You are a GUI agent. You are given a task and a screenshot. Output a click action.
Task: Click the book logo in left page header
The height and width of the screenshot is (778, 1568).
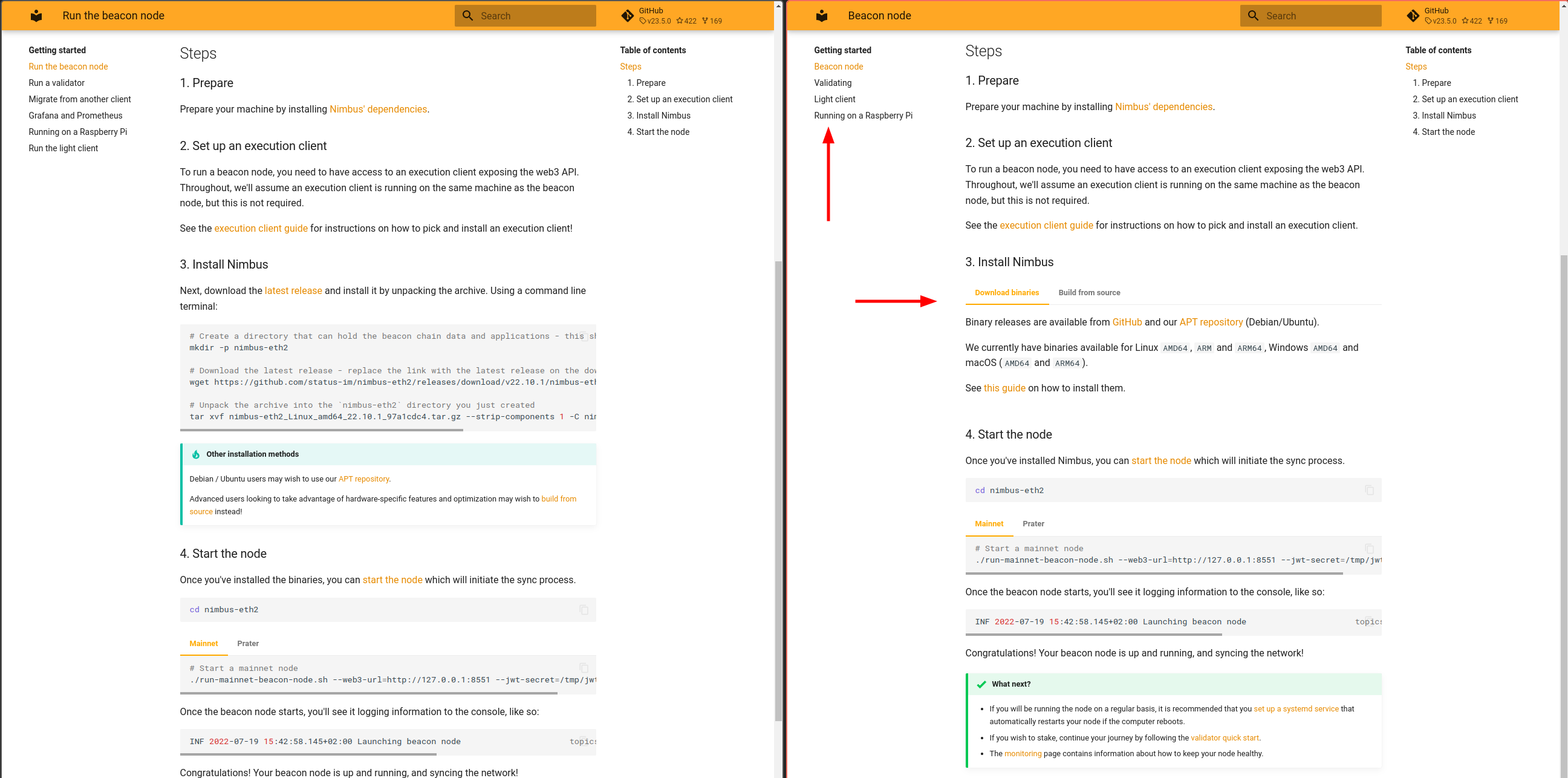36,16
